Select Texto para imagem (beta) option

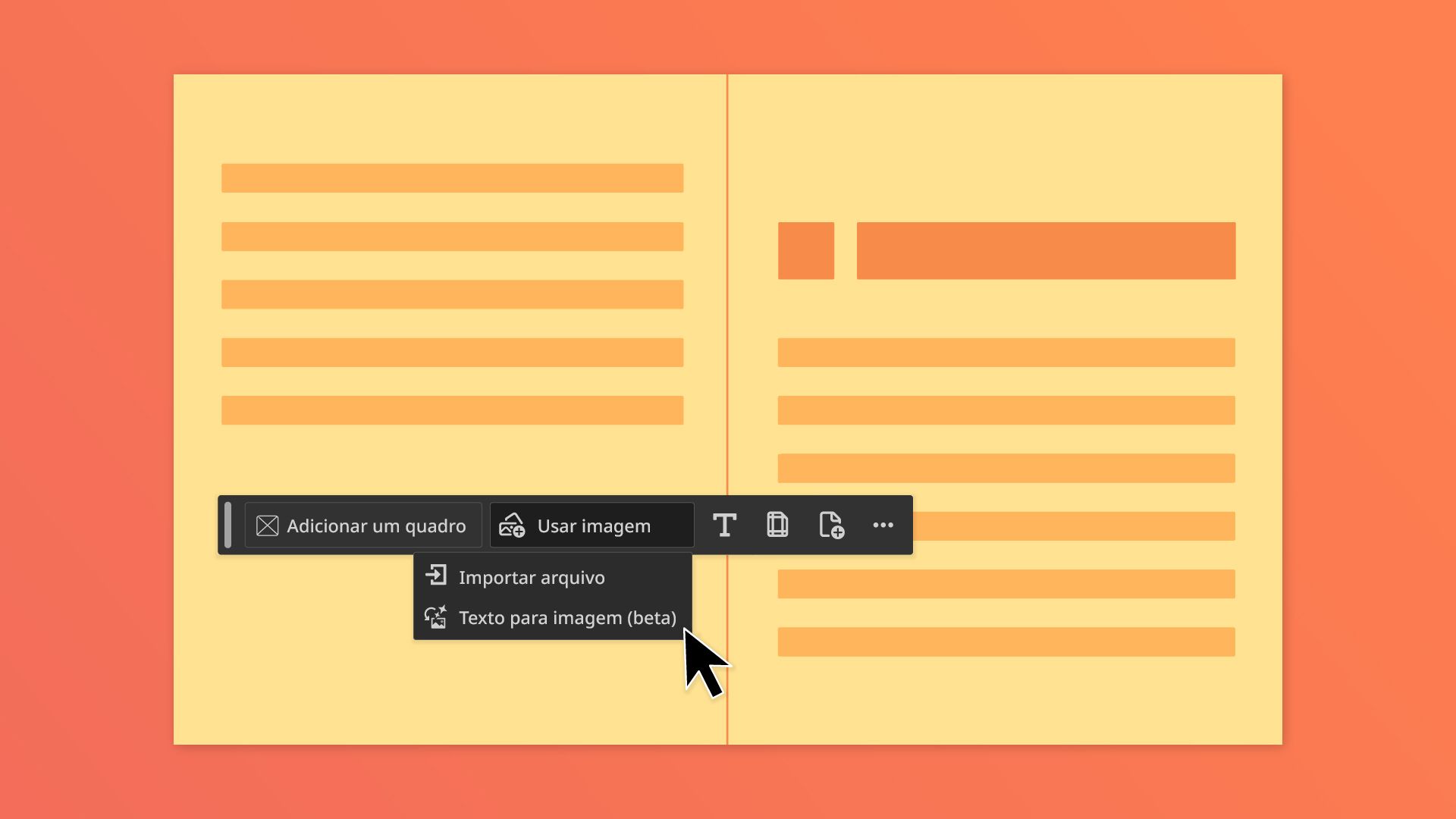[x=566, y=618]
